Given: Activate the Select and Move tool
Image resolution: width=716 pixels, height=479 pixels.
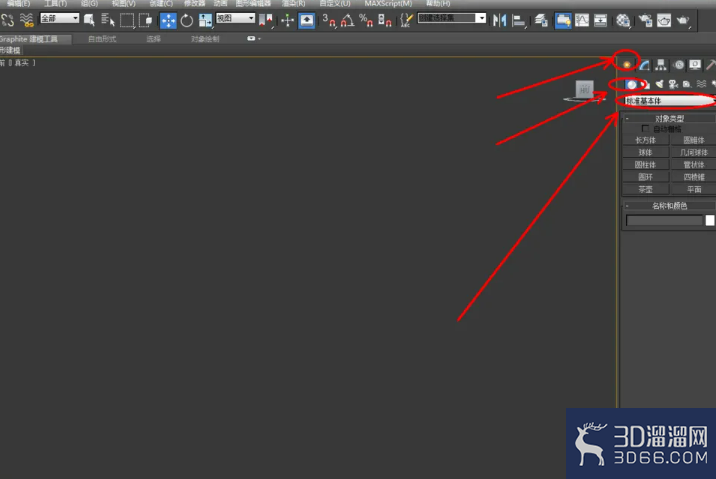Looking at the screenshot, I should coord(168,21).
